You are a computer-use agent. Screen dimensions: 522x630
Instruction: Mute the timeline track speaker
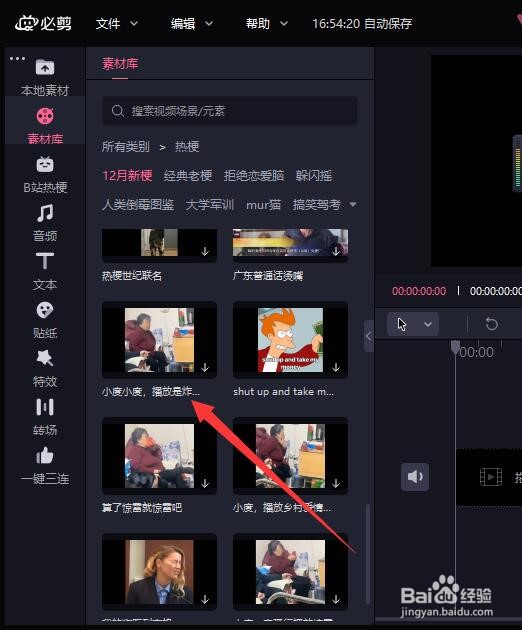click(x=415, y=477)
